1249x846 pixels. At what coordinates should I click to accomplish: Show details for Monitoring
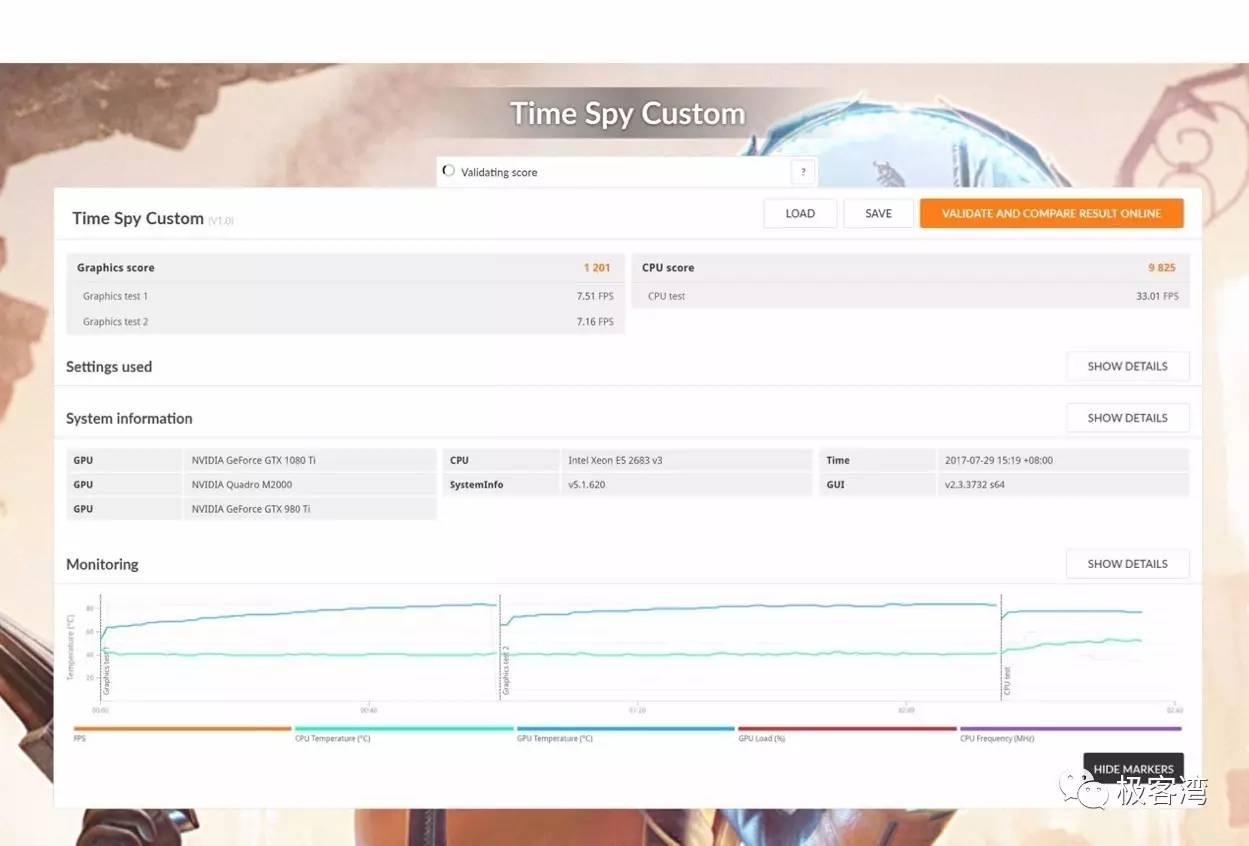pos(1127,564)
